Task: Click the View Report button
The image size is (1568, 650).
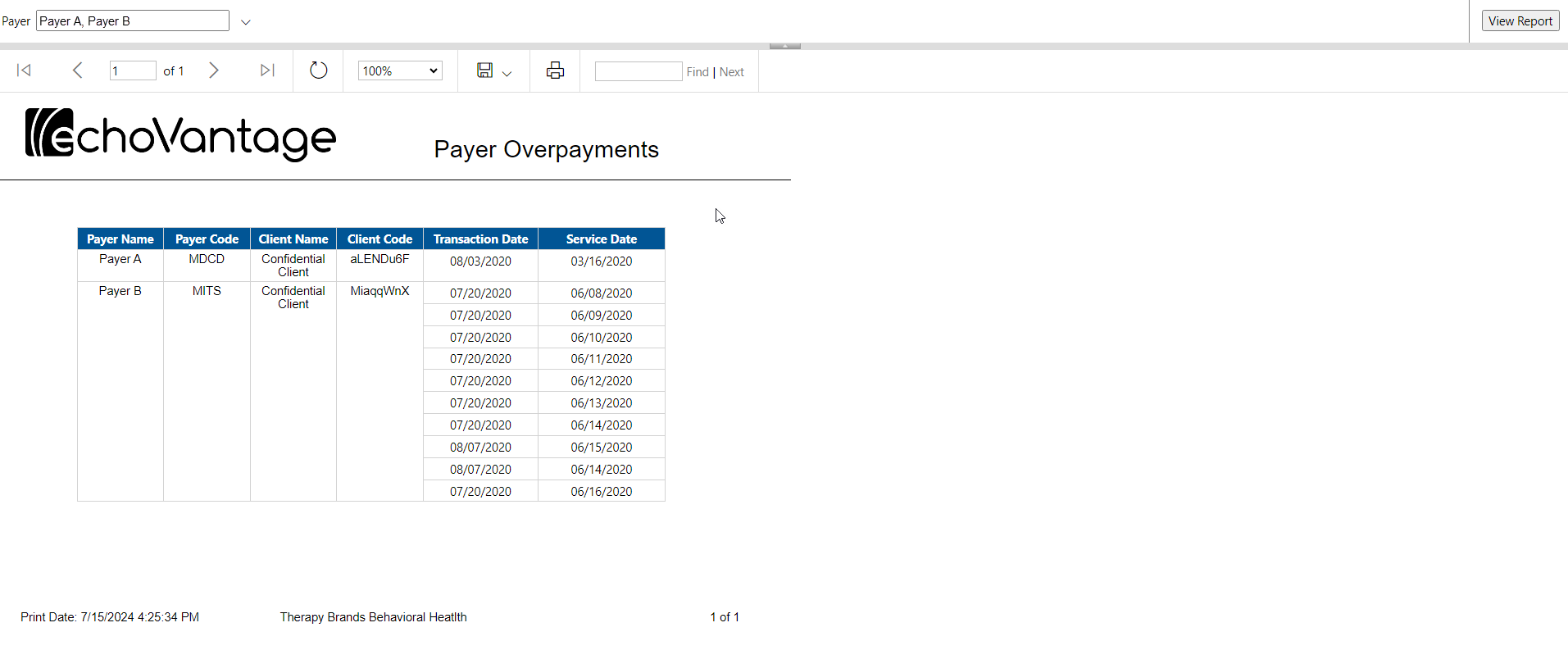Action: click(1520, 21)
